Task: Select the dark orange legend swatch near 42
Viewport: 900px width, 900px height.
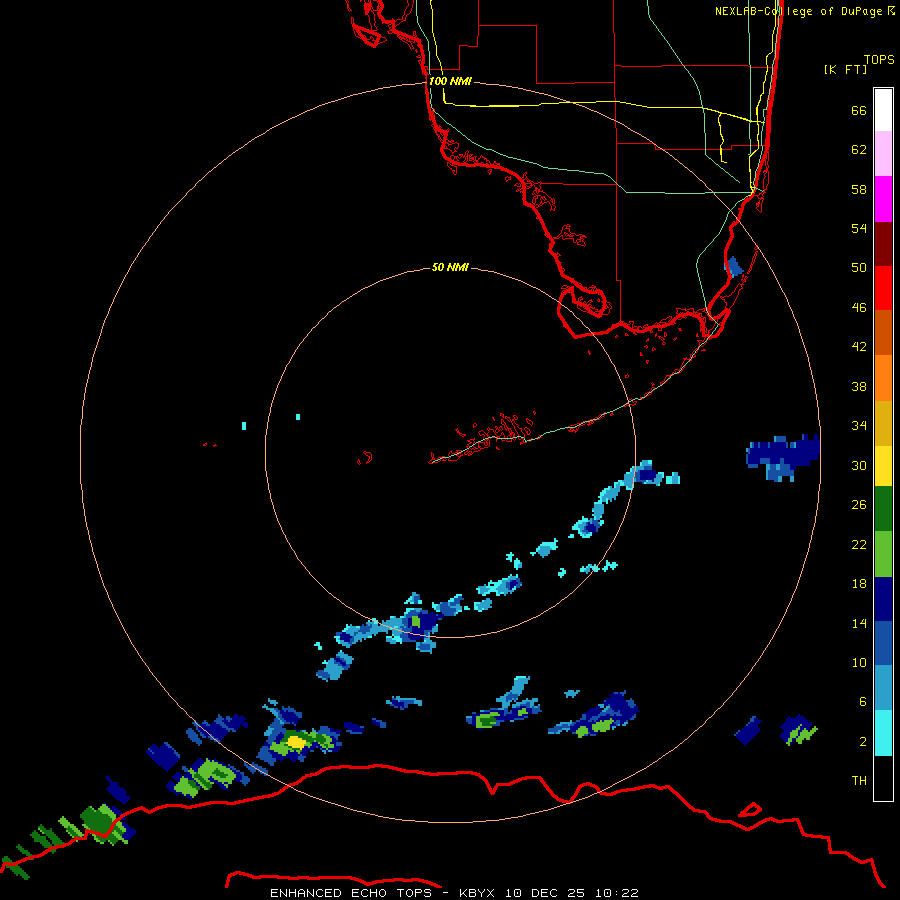Action: point(883,333)
